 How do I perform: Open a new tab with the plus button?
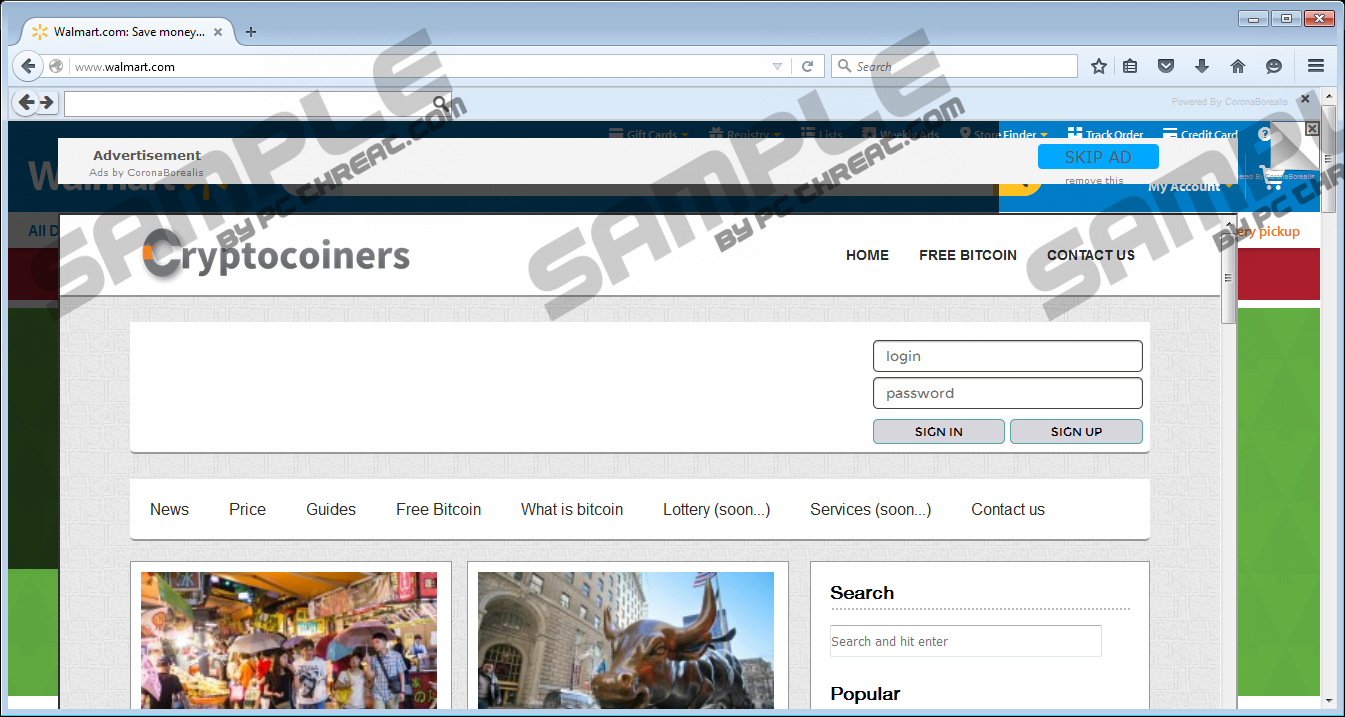coord(251,32)
